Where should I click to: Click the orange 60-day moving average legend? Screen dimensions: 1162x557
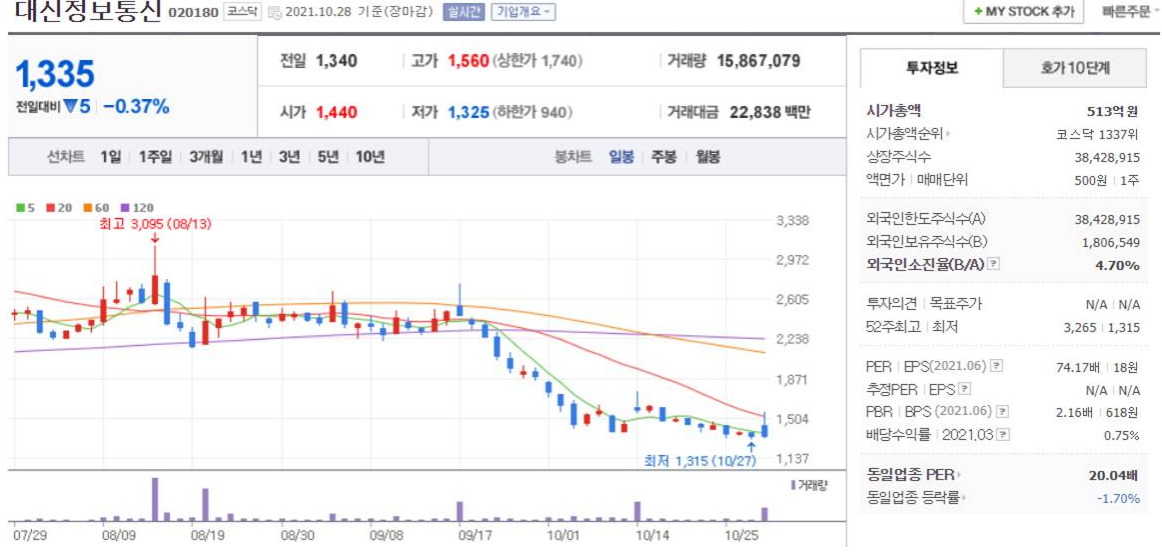[x=96, y=208]
